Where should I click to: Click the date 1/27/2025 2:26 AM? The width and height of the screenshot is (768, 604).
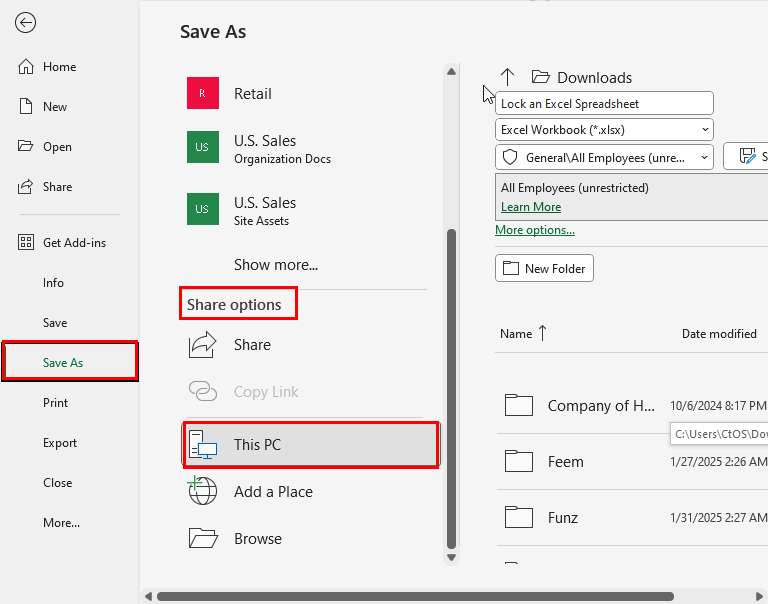click(718, 461)
